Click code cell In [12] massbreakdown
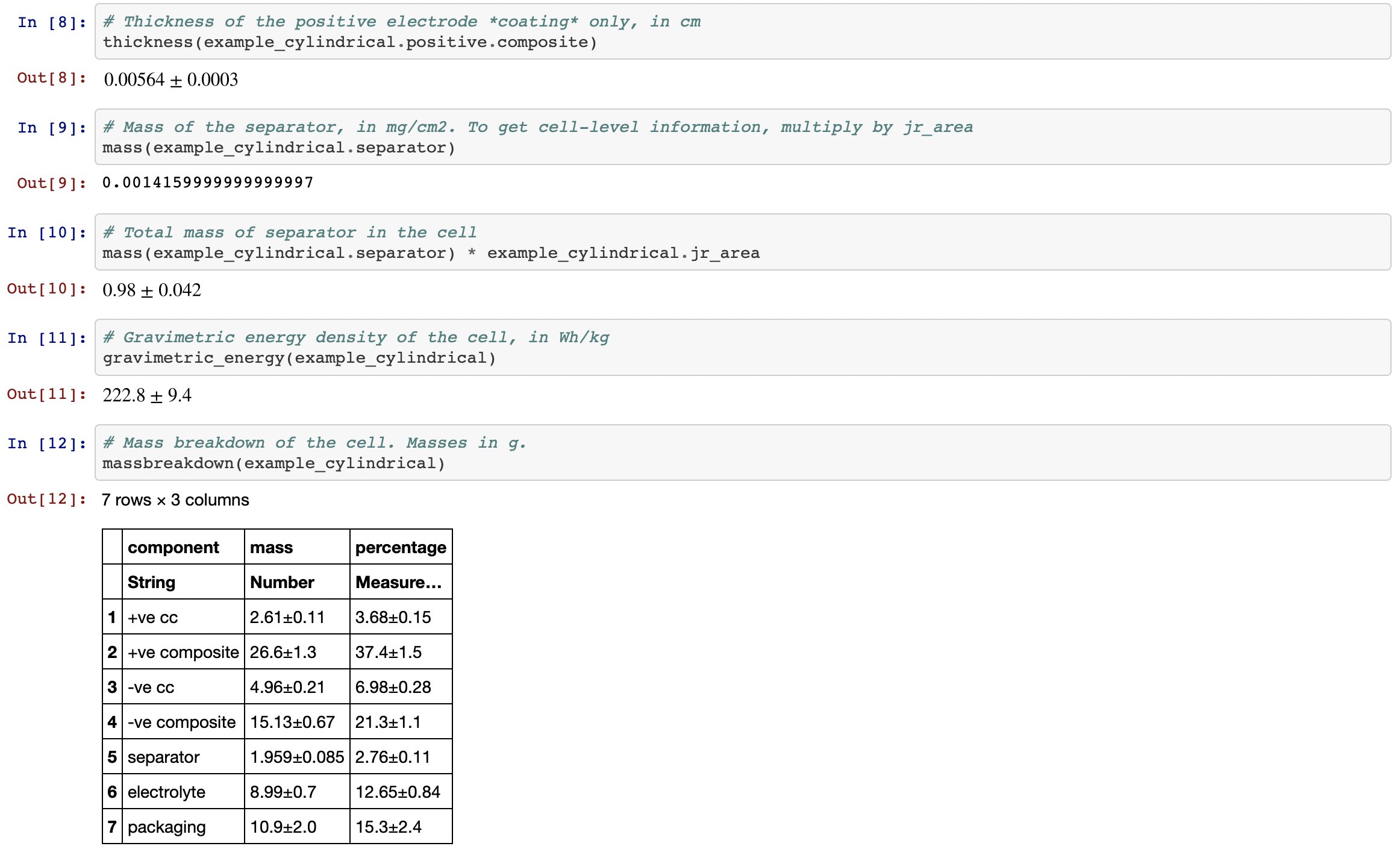 click(x=742, y=453)
